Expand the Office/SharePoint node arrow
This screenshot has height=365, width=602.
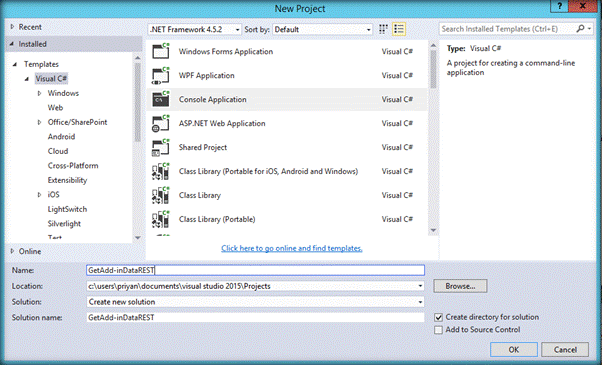39,122
